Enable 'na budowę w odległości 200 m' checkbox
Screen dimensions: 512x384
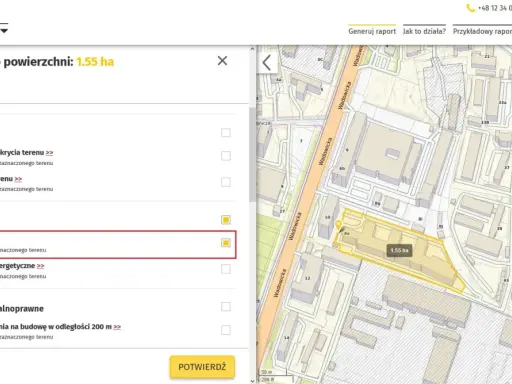[226, 330]
